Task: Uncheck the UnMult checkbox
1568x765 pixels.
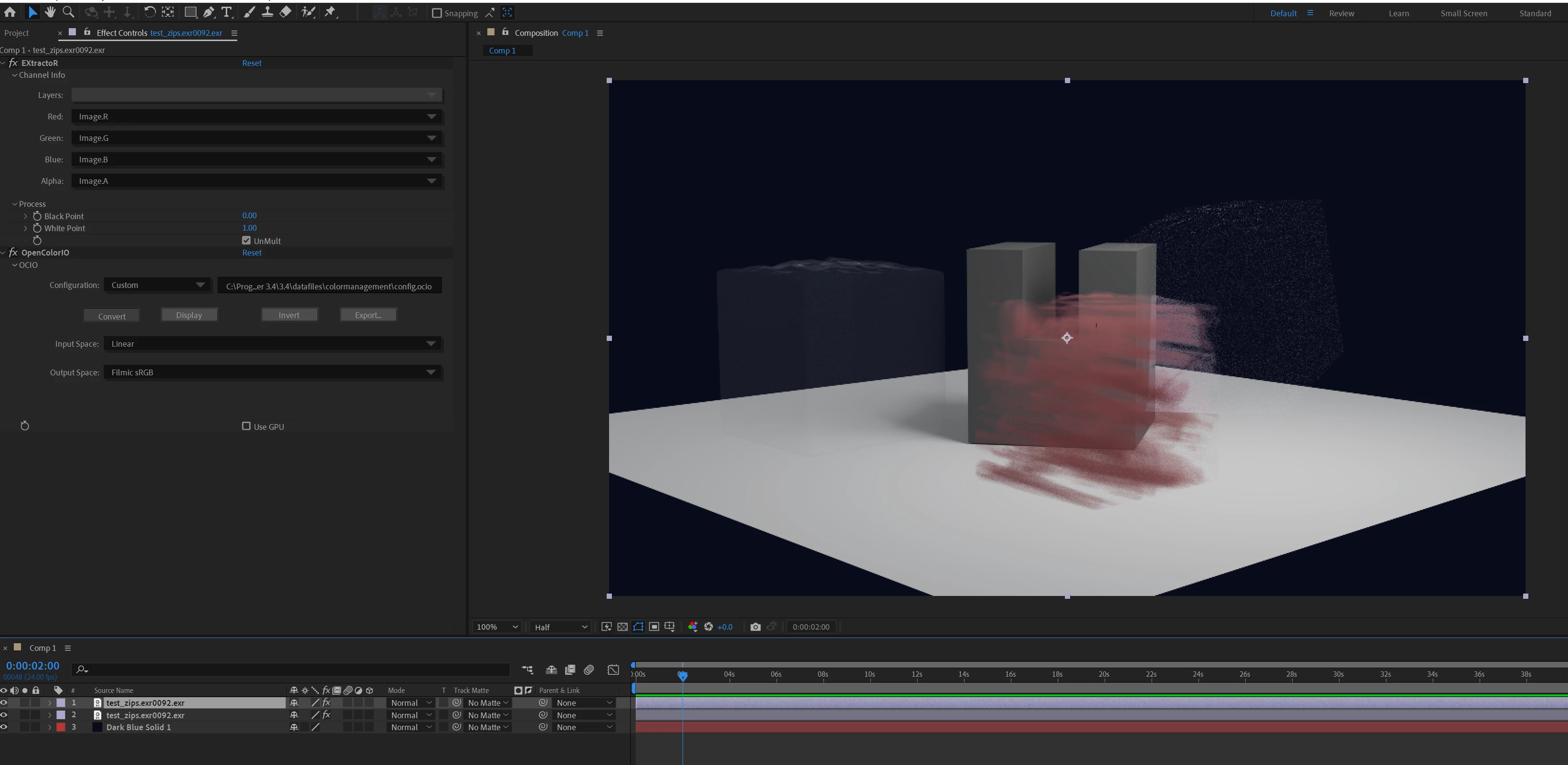Action: click(246, 241)
